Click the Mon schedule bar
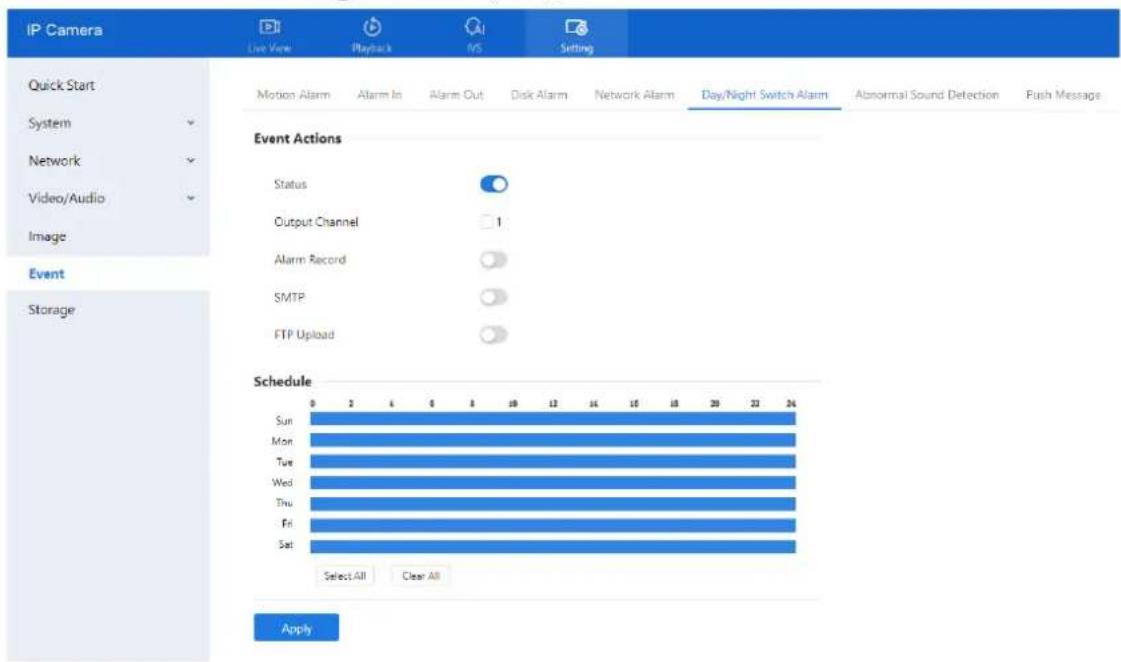1121x662 pixels. (x=553, y=440)
